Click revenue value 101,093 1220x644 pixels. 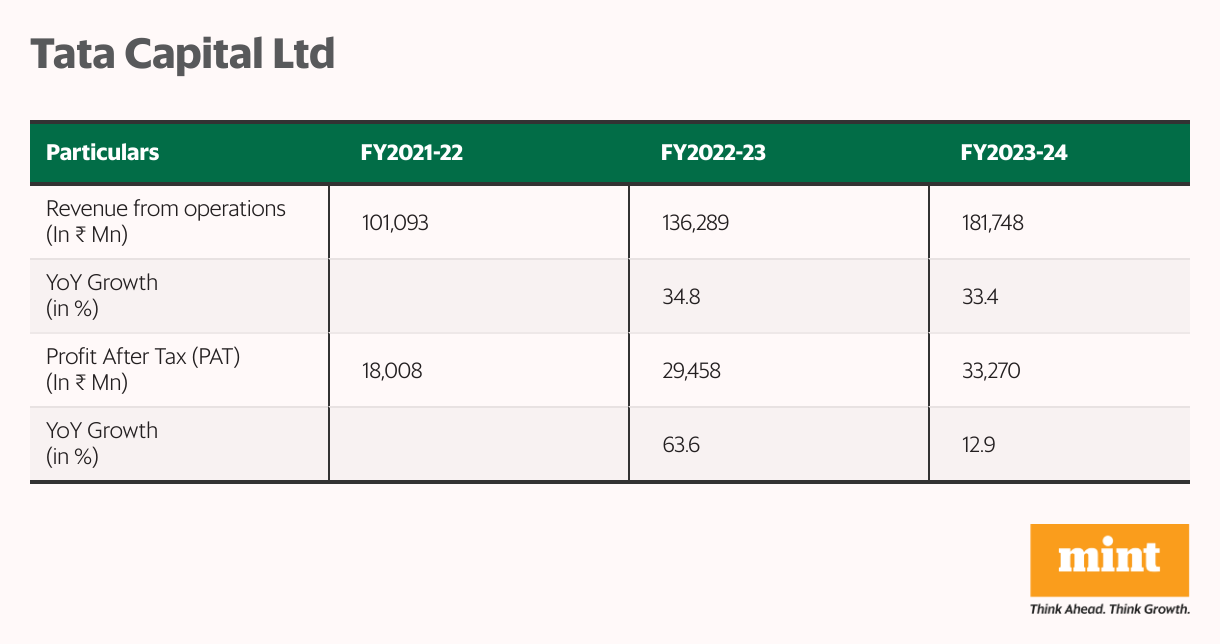pos(395,223)
